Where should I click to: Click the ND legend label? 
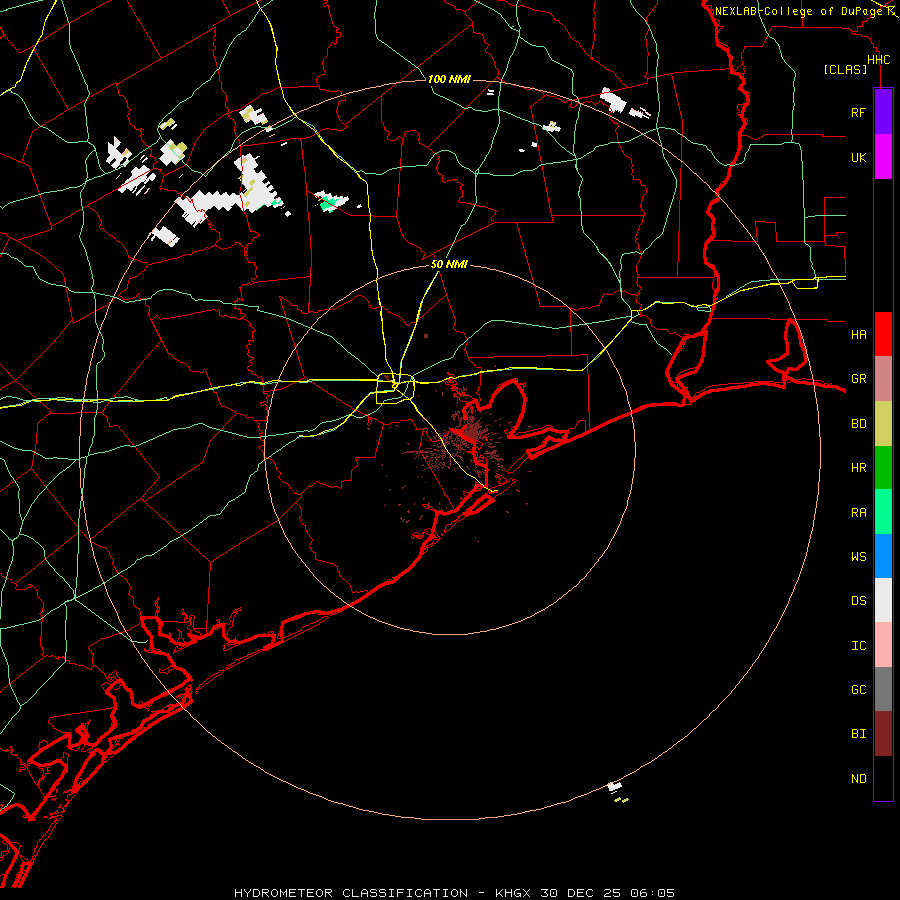(x=858, y=778)
